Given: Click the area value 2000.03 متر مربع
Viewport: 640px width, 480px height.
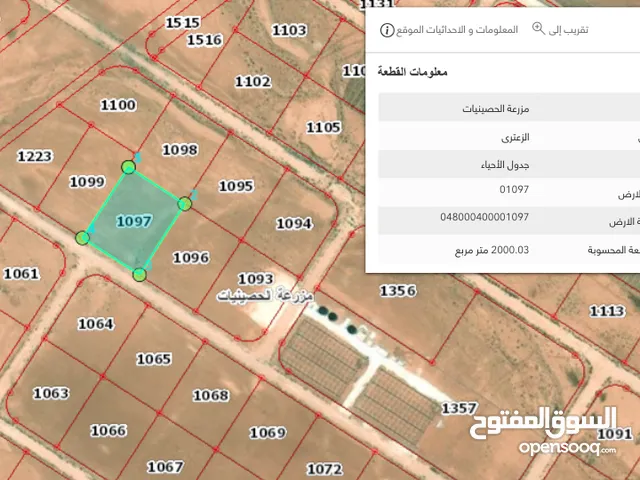Looking at the screenshot, I should [492, 250].
